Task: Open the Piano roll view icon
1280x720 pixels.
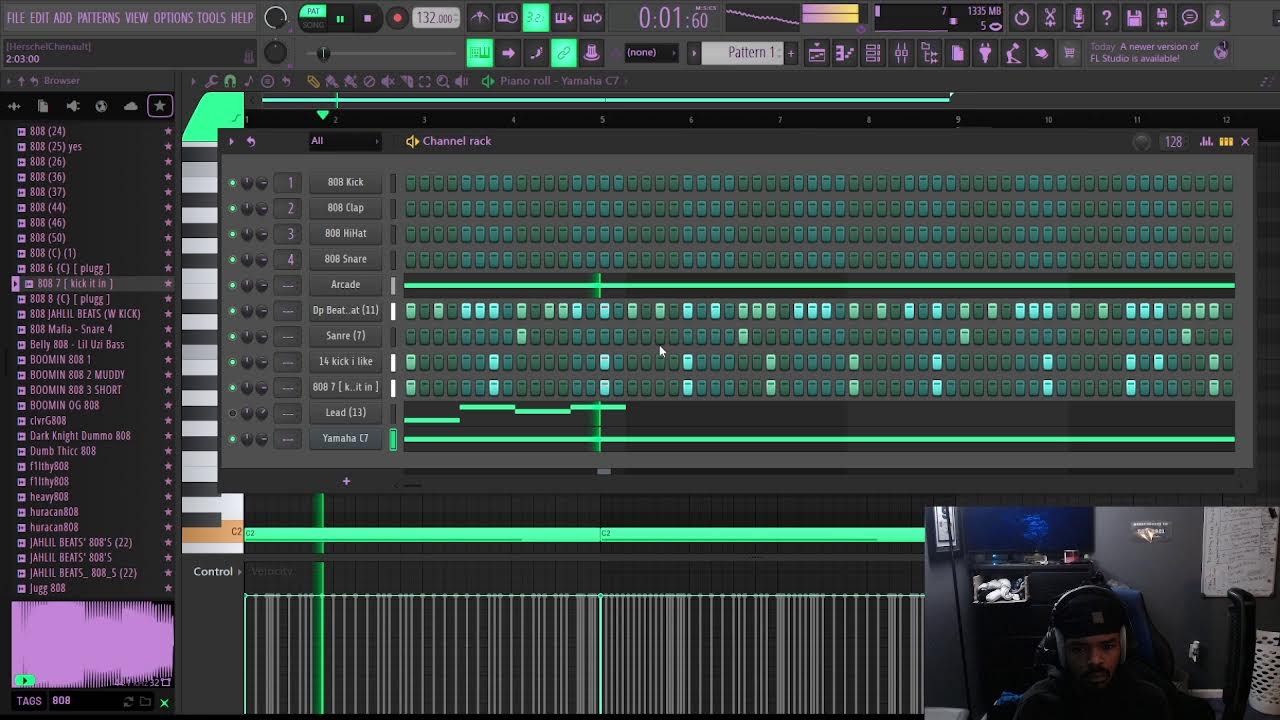Action: (845, 54)
